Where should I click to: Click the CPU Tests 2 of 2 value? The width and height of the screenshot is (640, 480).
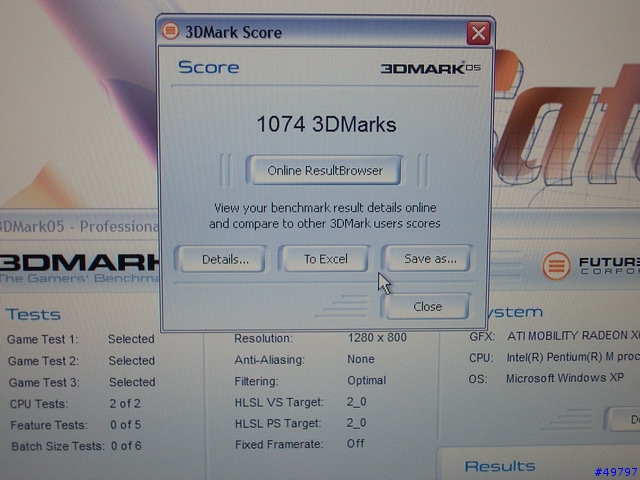125,404
